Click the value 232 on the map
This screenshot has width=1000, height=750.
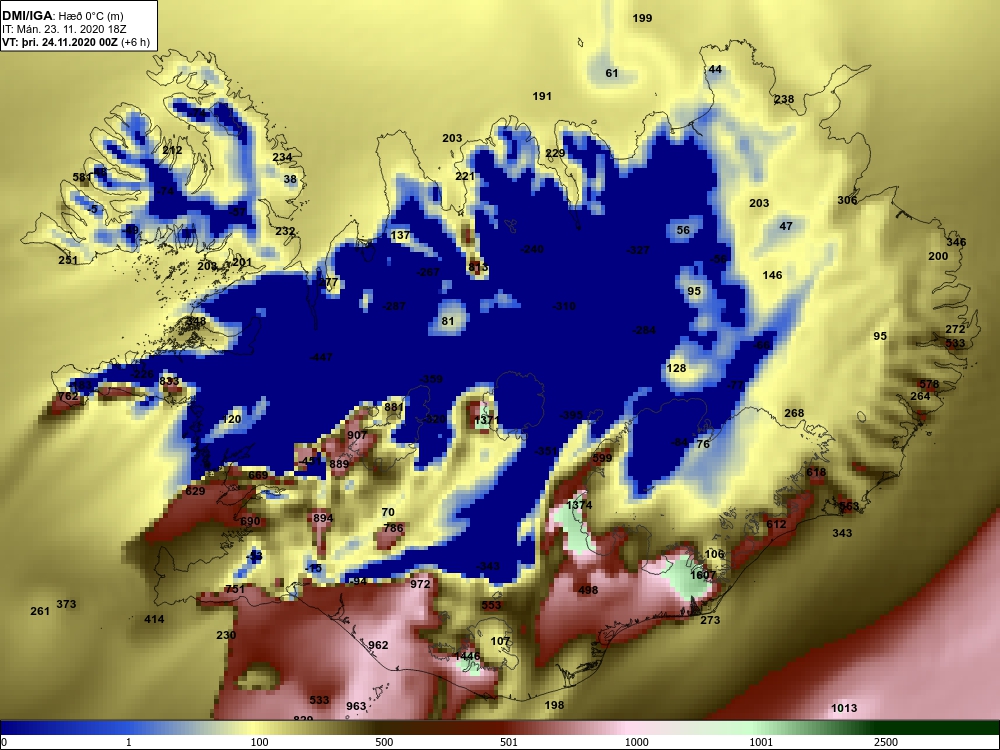[285, 231]
